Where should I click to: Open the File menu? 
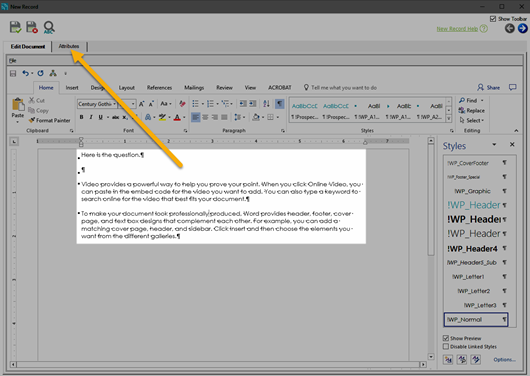[13, 61]
